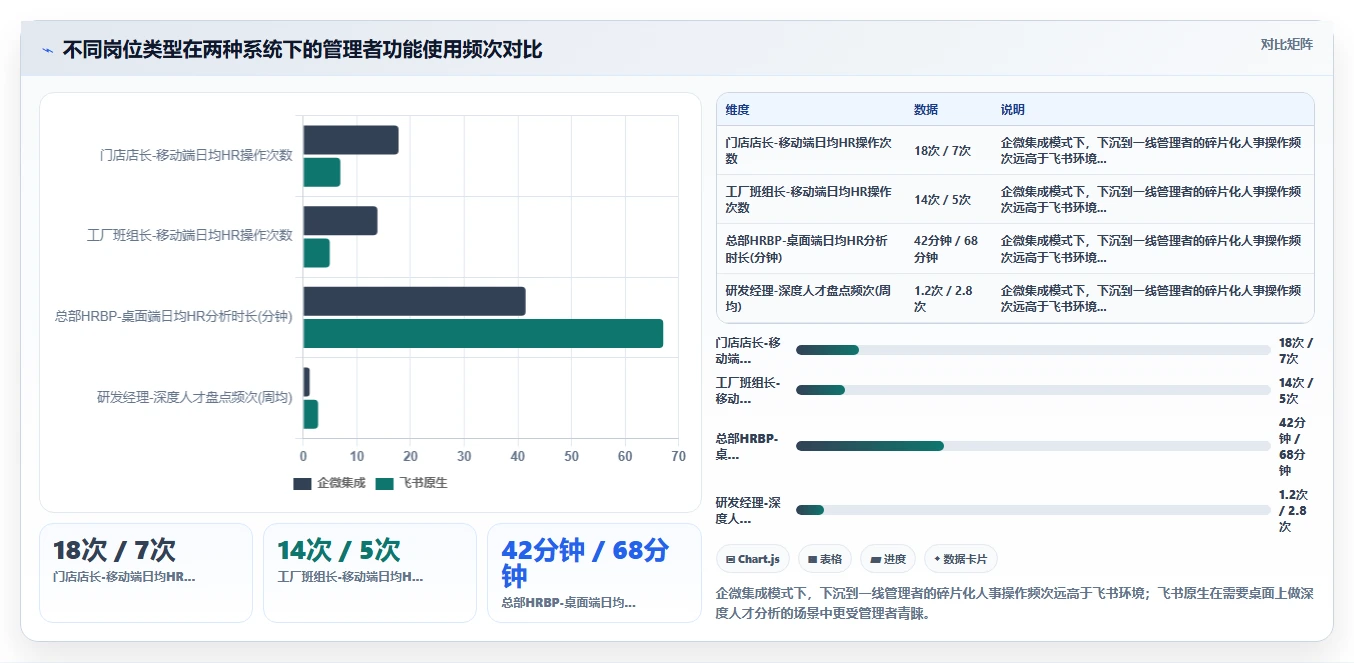Viewport: 1354px width, 663px height.
Task: Click the 飞书原生 bar for 门店店长
Action: (x=322, y=172)
